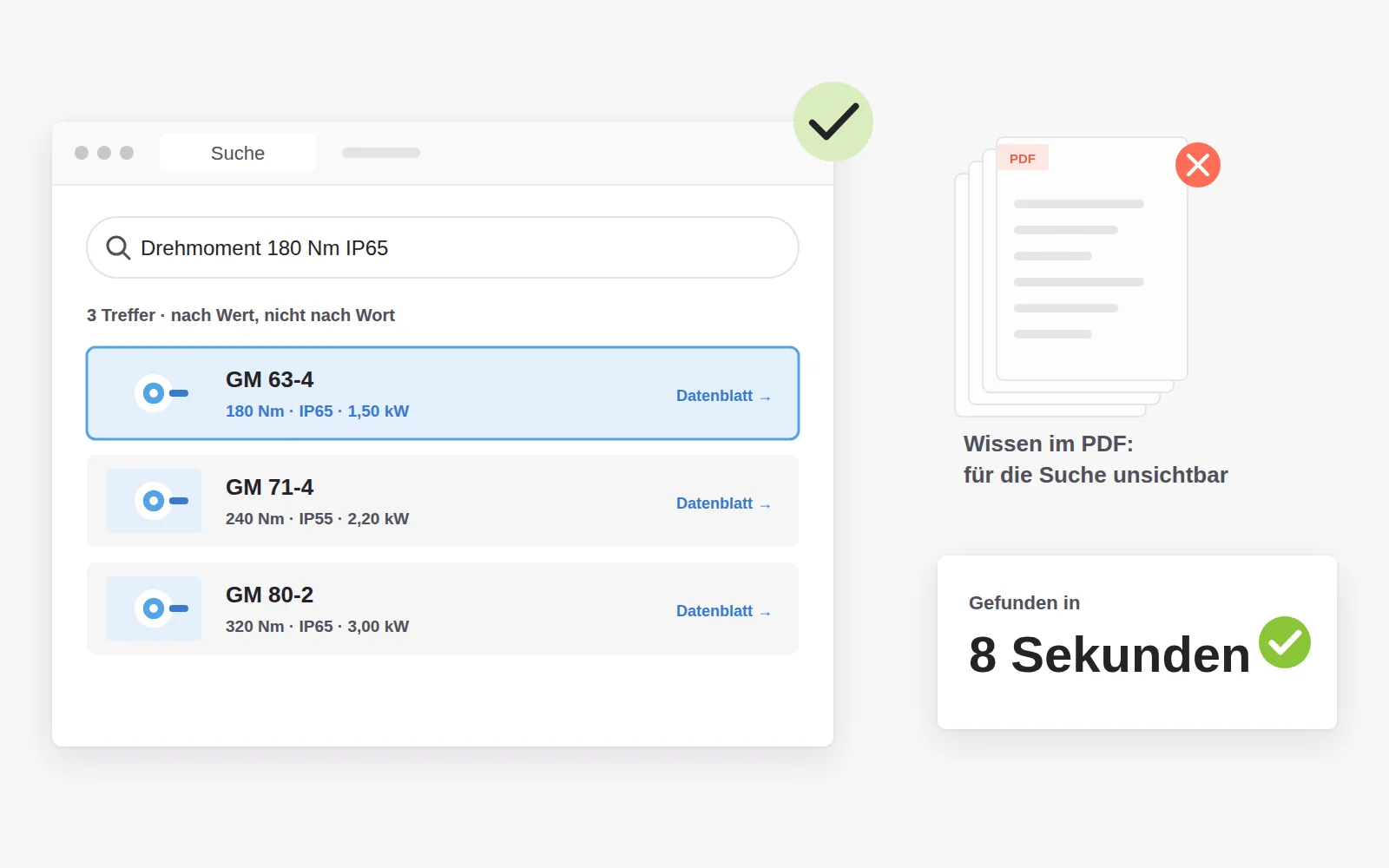Click the red X badge on the PDF stack
The height and width of the screenshot is (868, 1389).
[1198, 165]
